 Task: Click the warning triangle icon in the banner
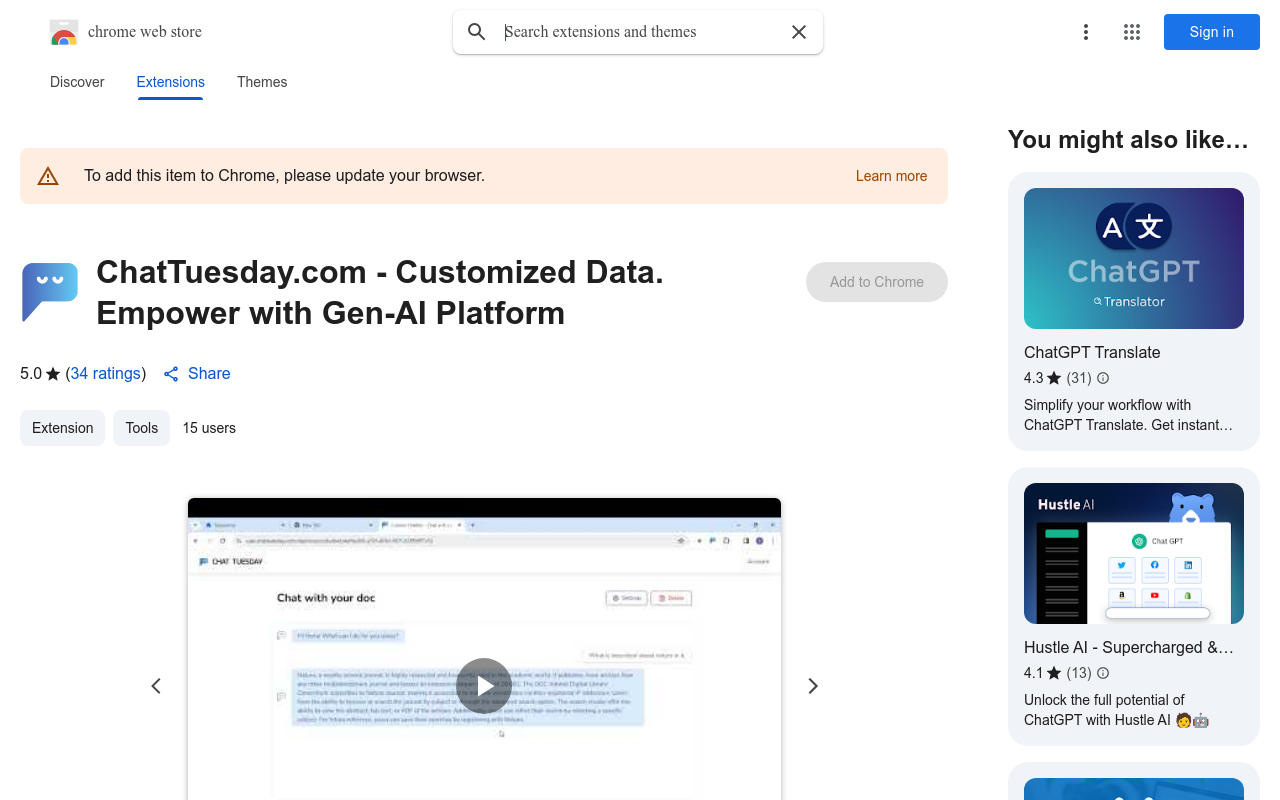coord(48,176)
